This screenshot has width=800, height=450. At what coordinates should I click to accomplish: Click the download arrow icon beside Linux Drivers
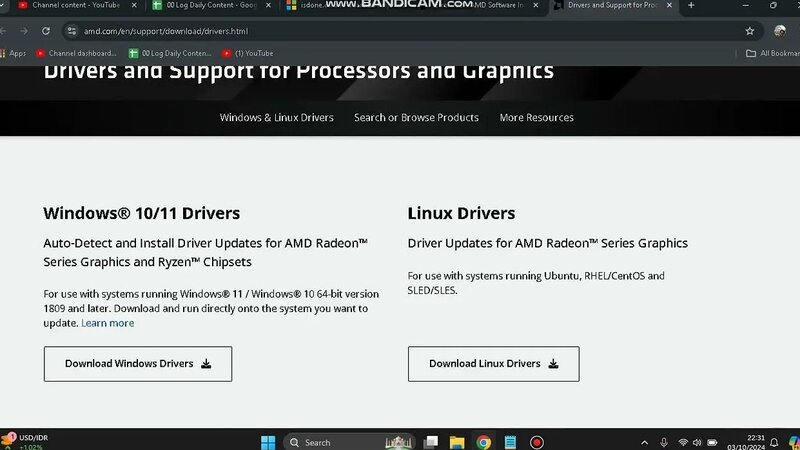pos(554,364)
